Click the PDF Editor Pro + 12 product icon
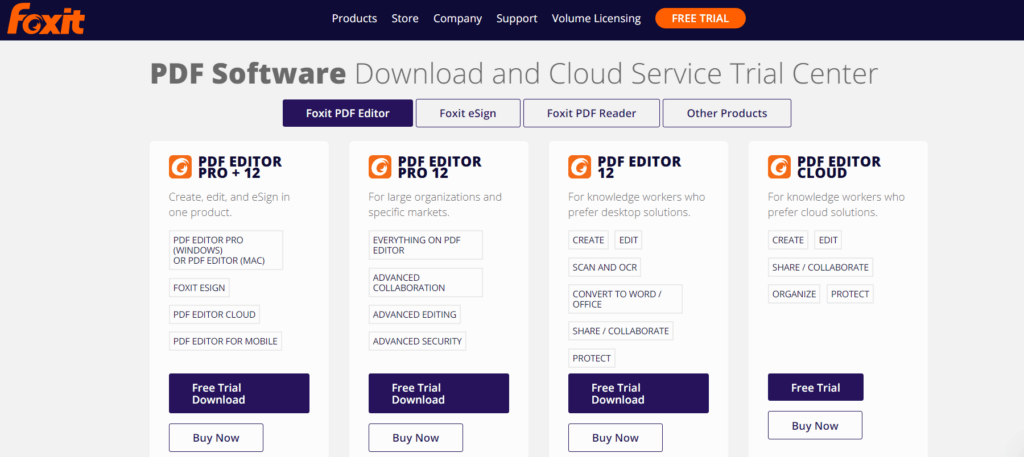 (x=180, y=167)
